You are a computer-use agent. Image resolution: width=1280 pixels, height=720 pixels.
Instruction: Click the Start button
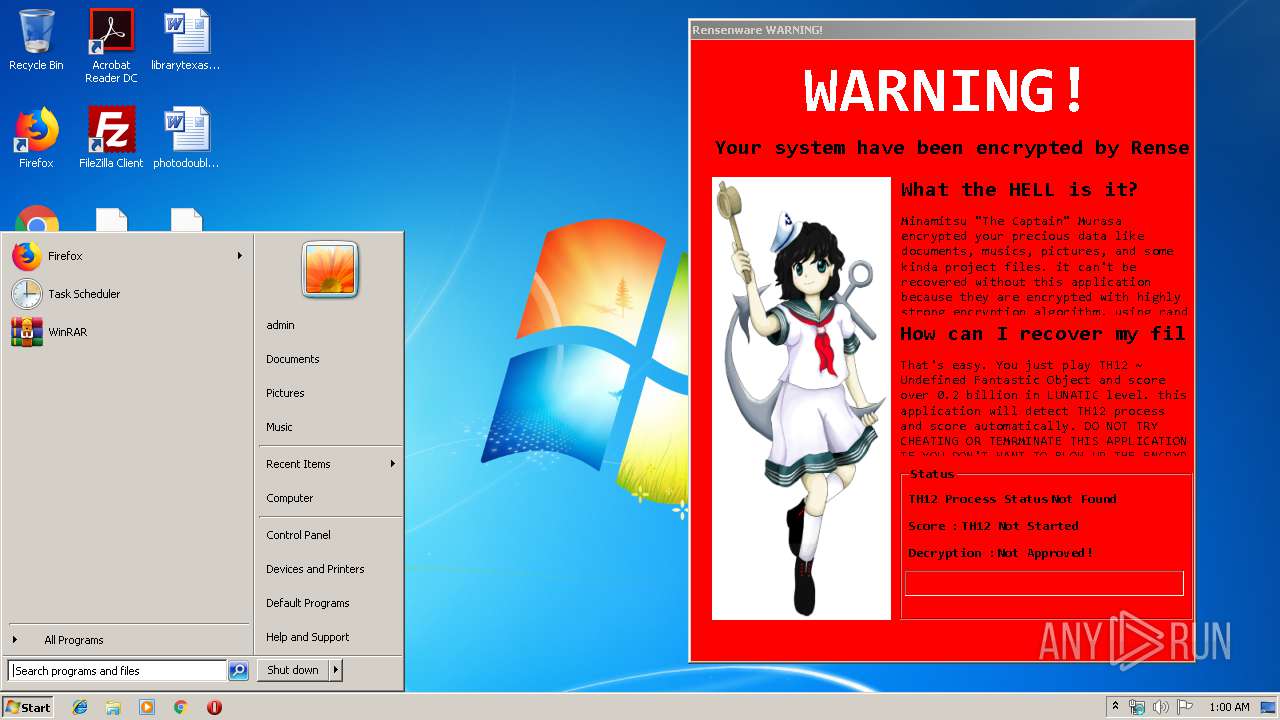(28, 707)
